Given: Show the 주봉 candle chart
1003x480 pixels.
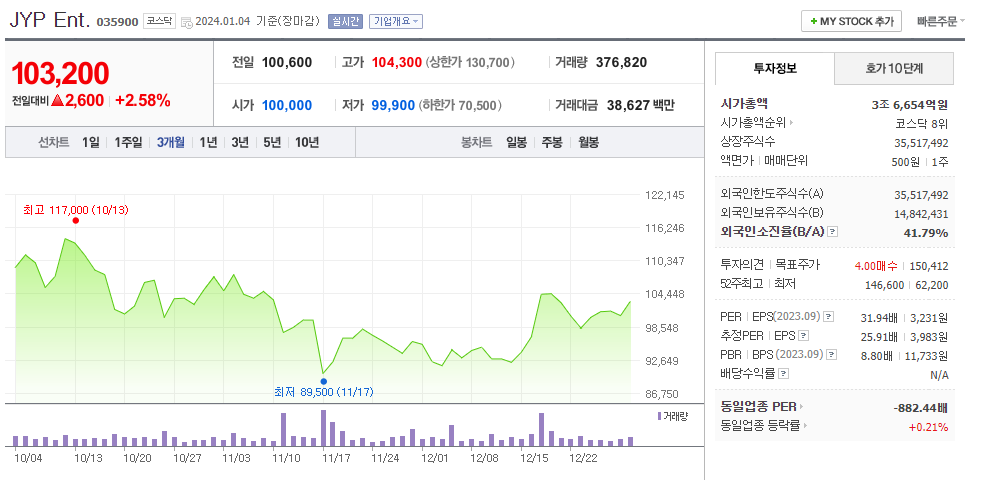Looking at the screenshot, I should click(x=552, y=142).
